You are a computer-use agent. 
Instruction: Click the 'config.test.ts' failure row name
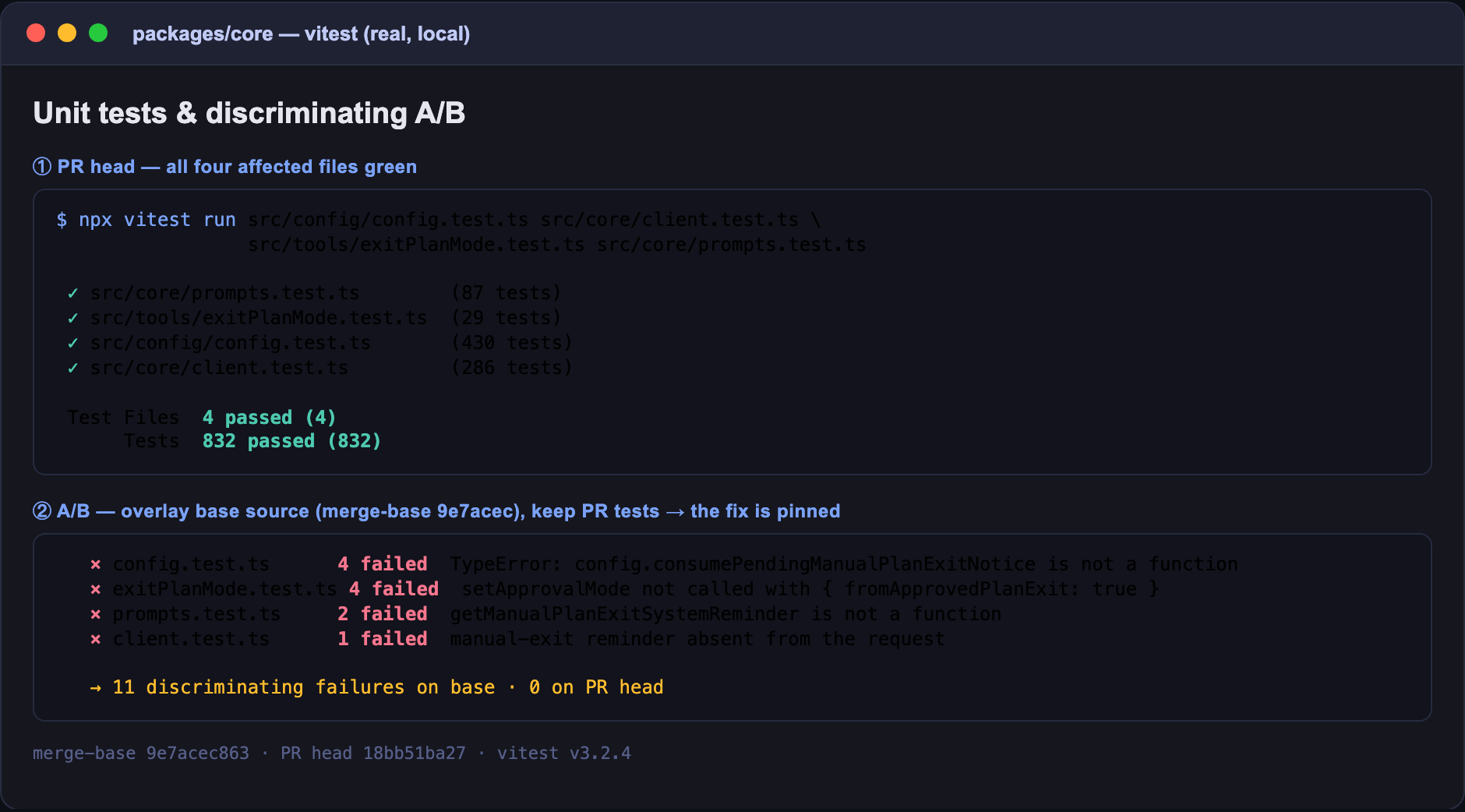tap(191, 565)
